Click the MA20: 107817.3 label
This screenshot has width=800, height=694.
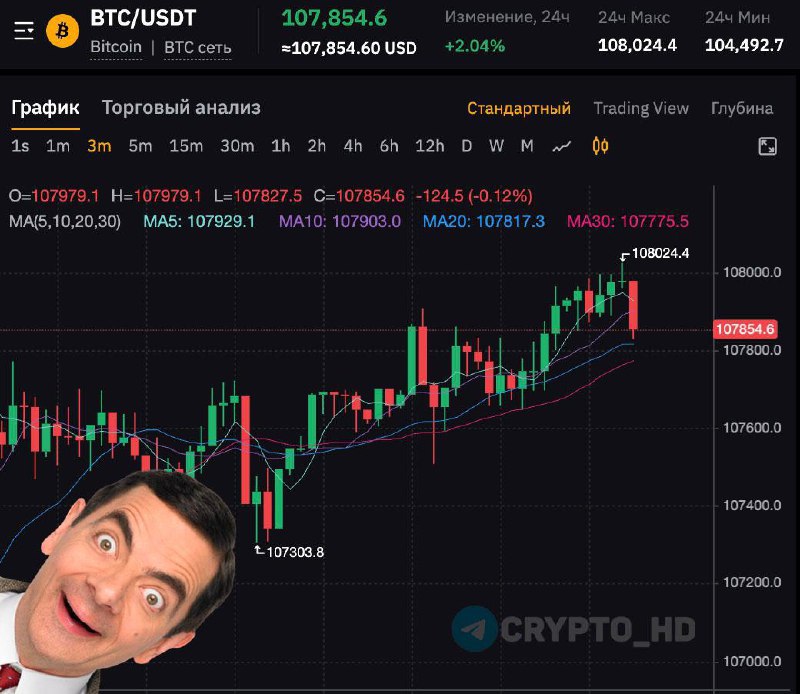coord(484,221)
